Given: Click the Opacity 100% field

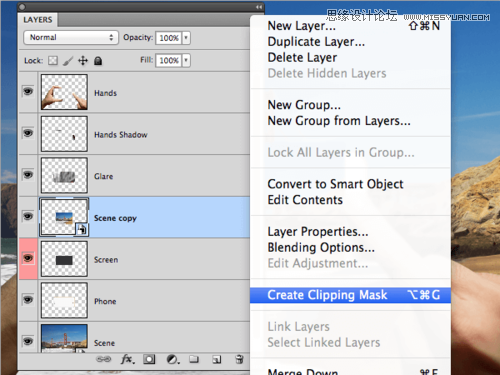Looking at the screenshot, I should click(x=169, y=38).
